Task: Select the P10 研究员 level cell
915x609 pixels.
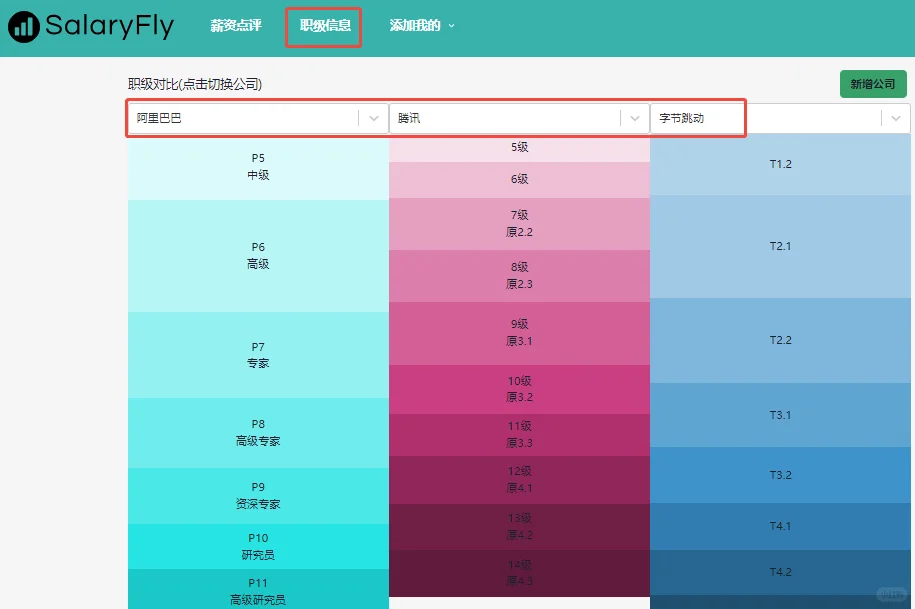Action: pyautogui.click(x=258, y=547)
